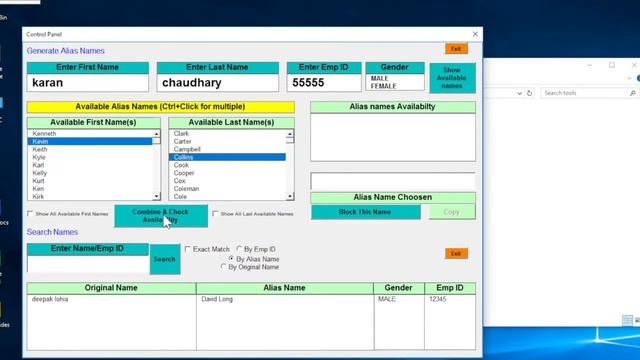Click the 12345 Emp ID cell

pos(438,299)
